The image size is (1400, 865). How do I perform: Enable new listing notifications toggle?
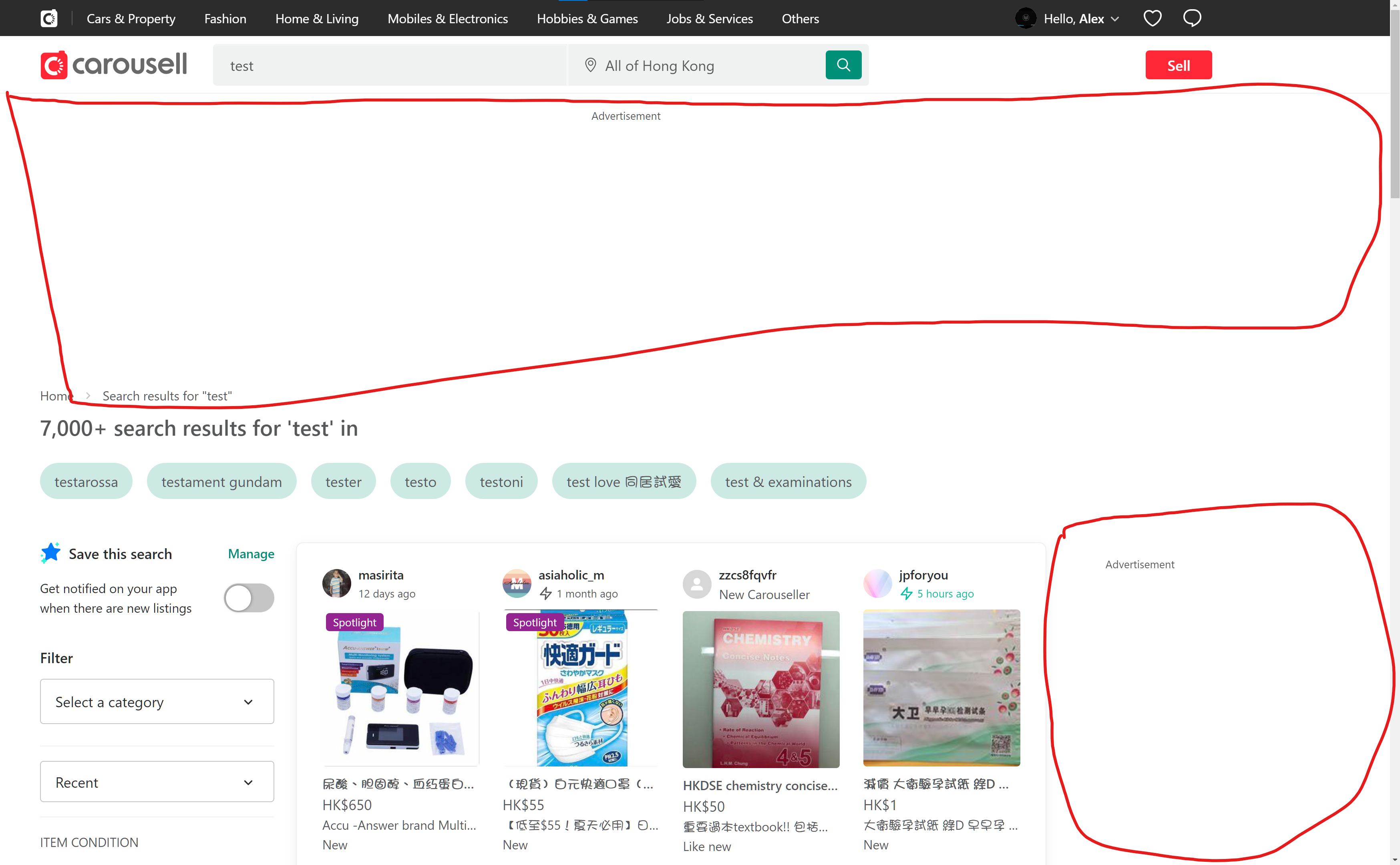(248, 597)
